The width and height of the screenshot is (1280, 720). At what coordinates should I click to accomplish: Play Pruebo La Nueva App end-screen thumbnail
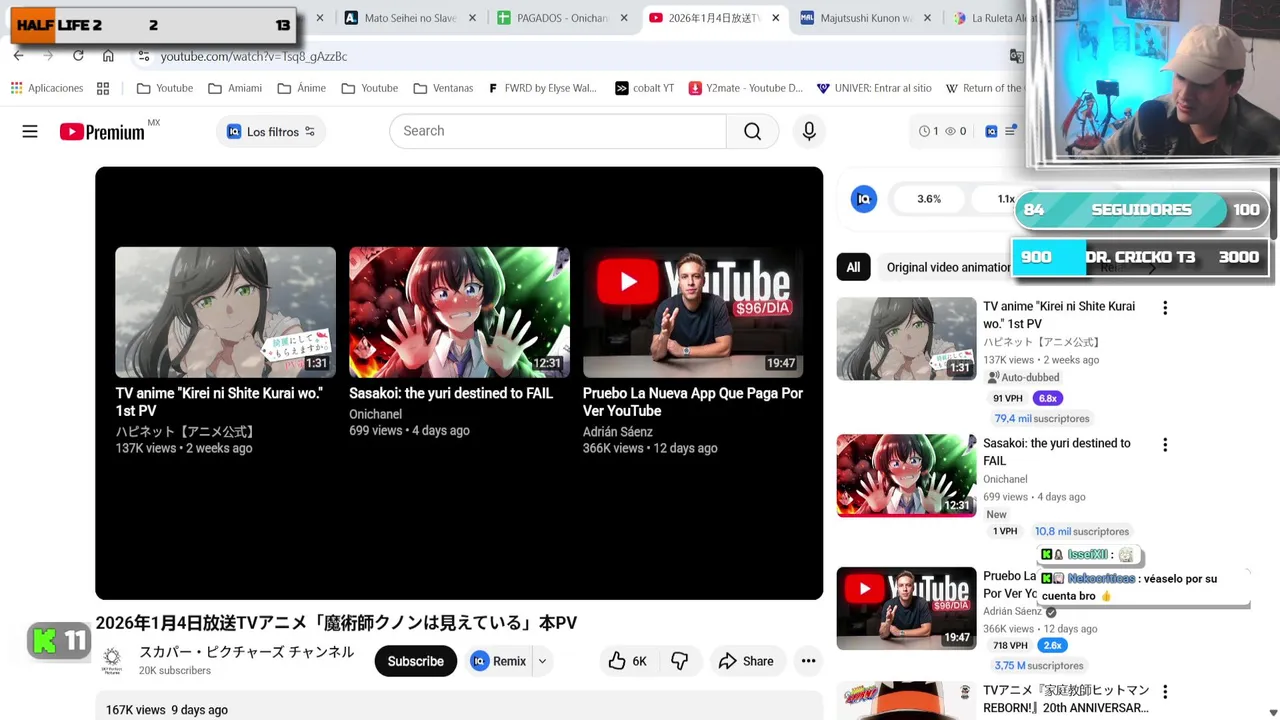point(693,312)
